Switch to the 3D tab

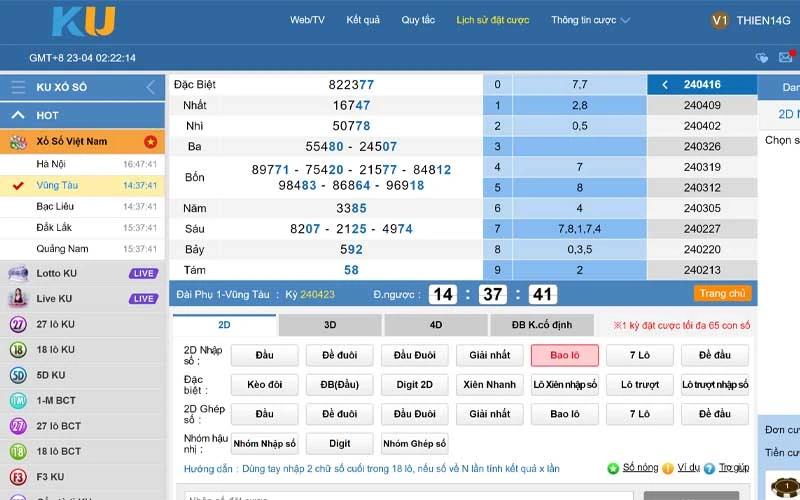click(329, 325)
